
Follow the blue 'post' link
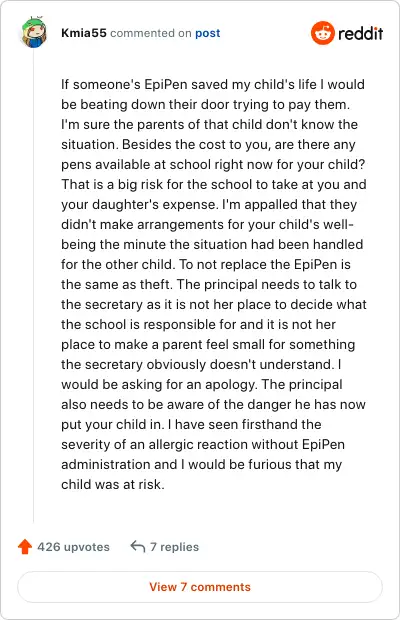[x=208, y=33]
